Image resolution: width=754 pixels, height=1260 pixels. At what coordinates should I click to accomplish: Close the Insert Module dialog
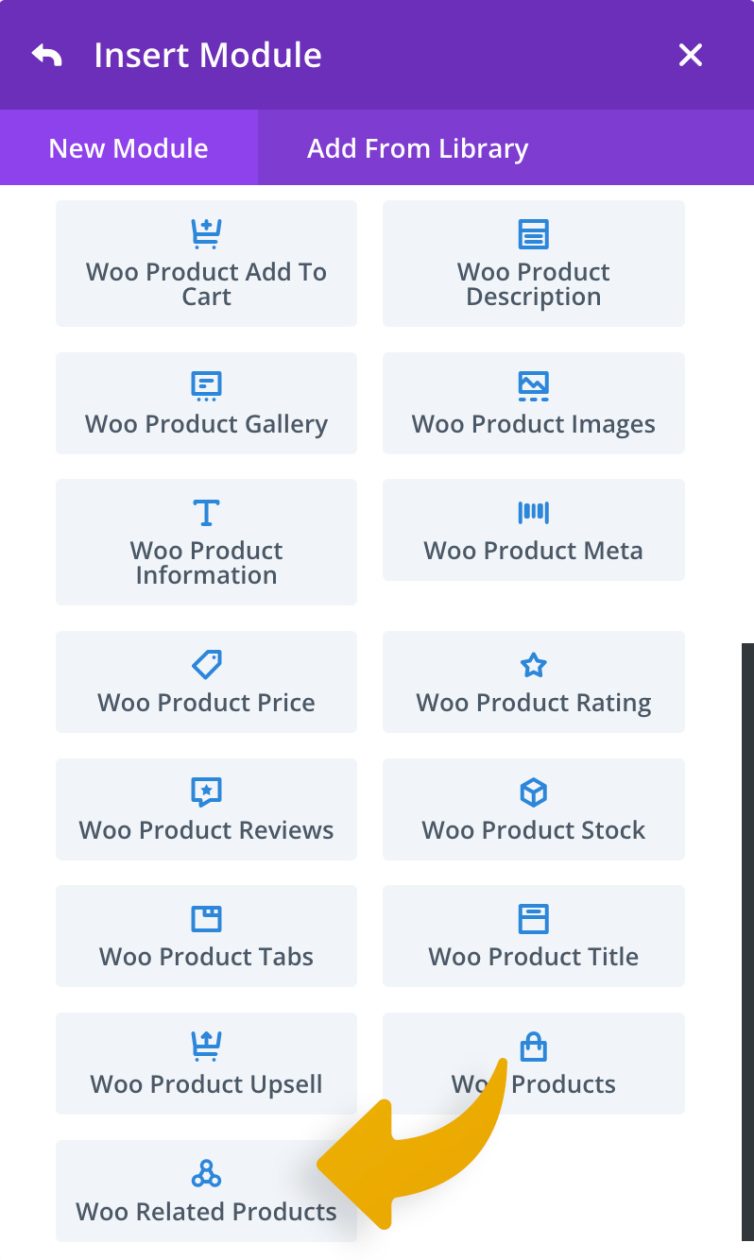689,55
